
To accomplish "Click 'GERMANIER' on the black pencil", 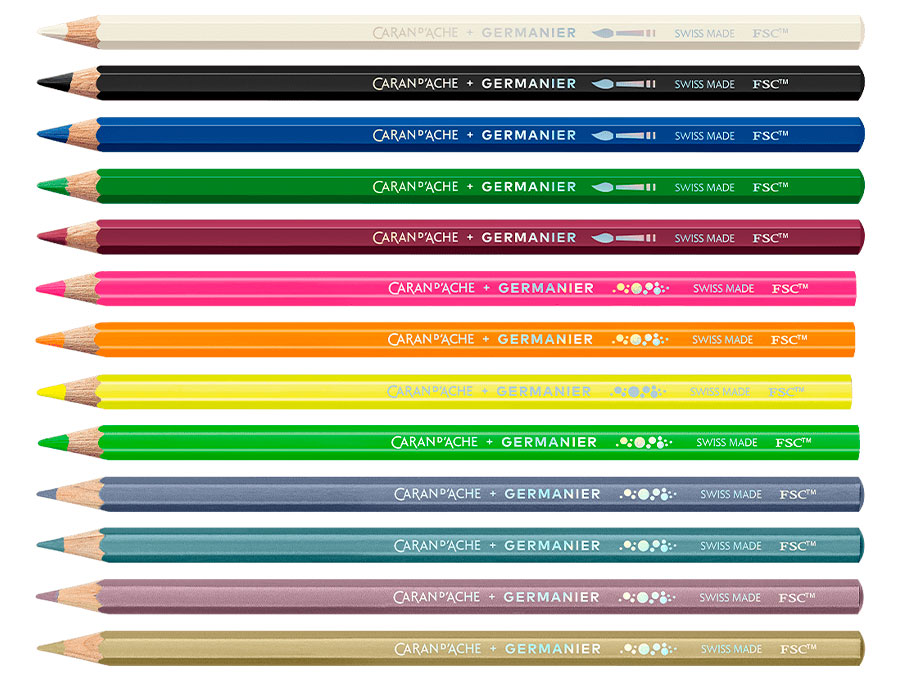I will tap(529, 84).
